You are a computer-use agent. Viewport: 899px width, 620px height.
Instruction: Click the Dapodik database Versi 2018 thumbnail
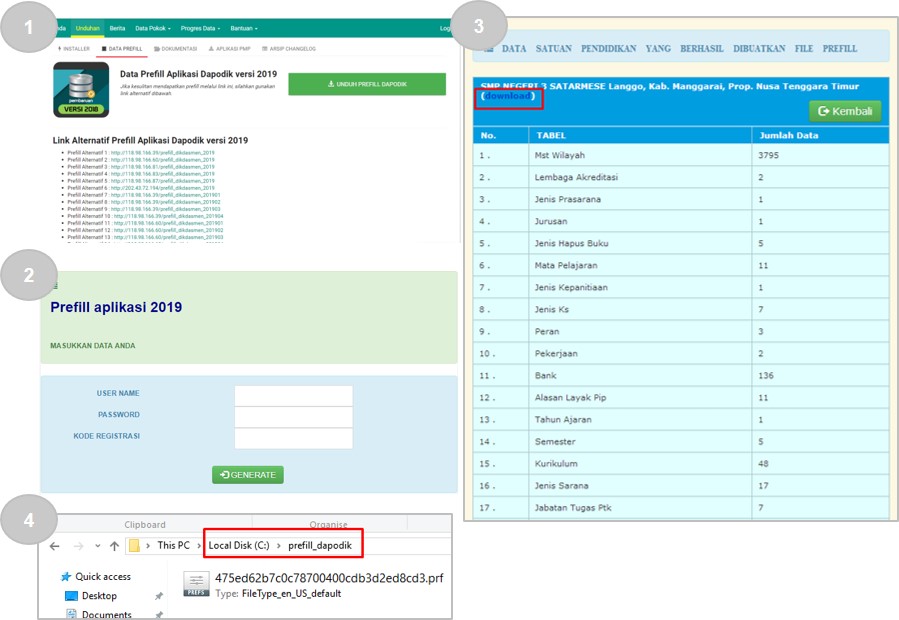(81, 90)
